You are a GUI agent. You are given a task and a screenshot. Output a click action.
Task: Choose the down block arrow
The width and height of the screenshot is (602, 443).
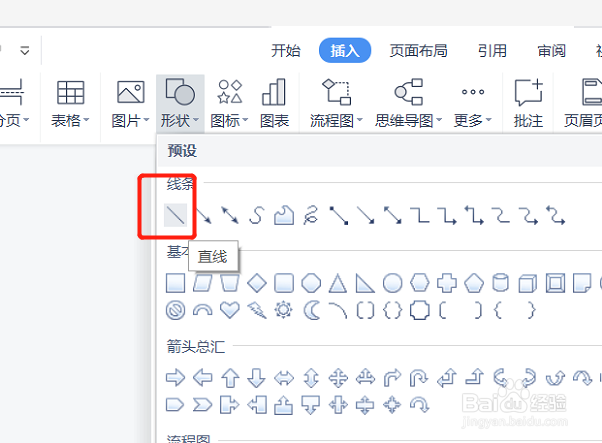[256, 378]
